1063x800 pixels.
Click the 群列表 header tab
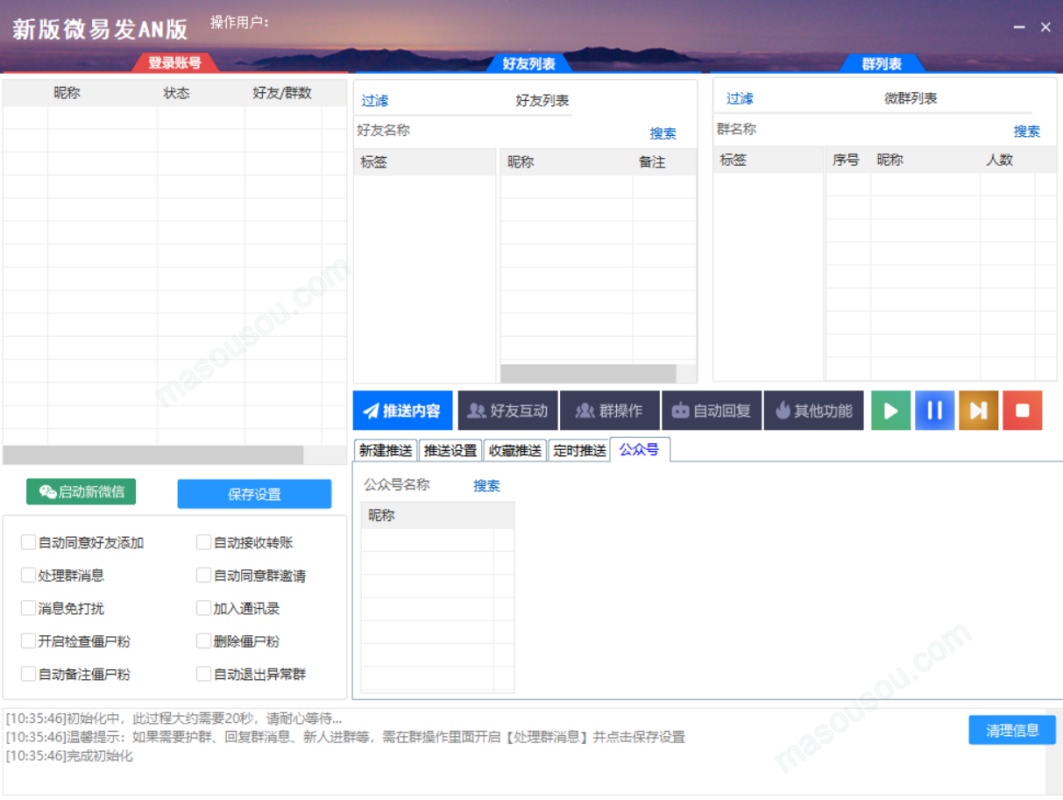tap(881, 63)
